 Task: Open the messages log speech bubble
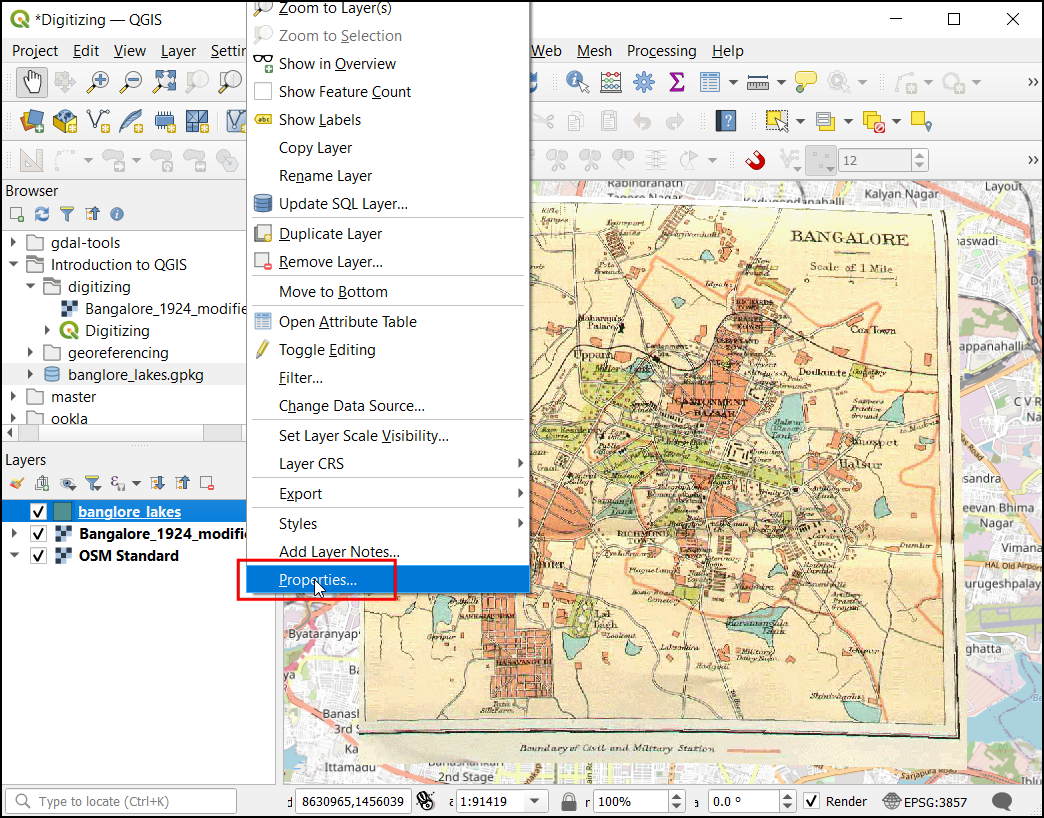pyautogui.click(x=1002, y=801)
